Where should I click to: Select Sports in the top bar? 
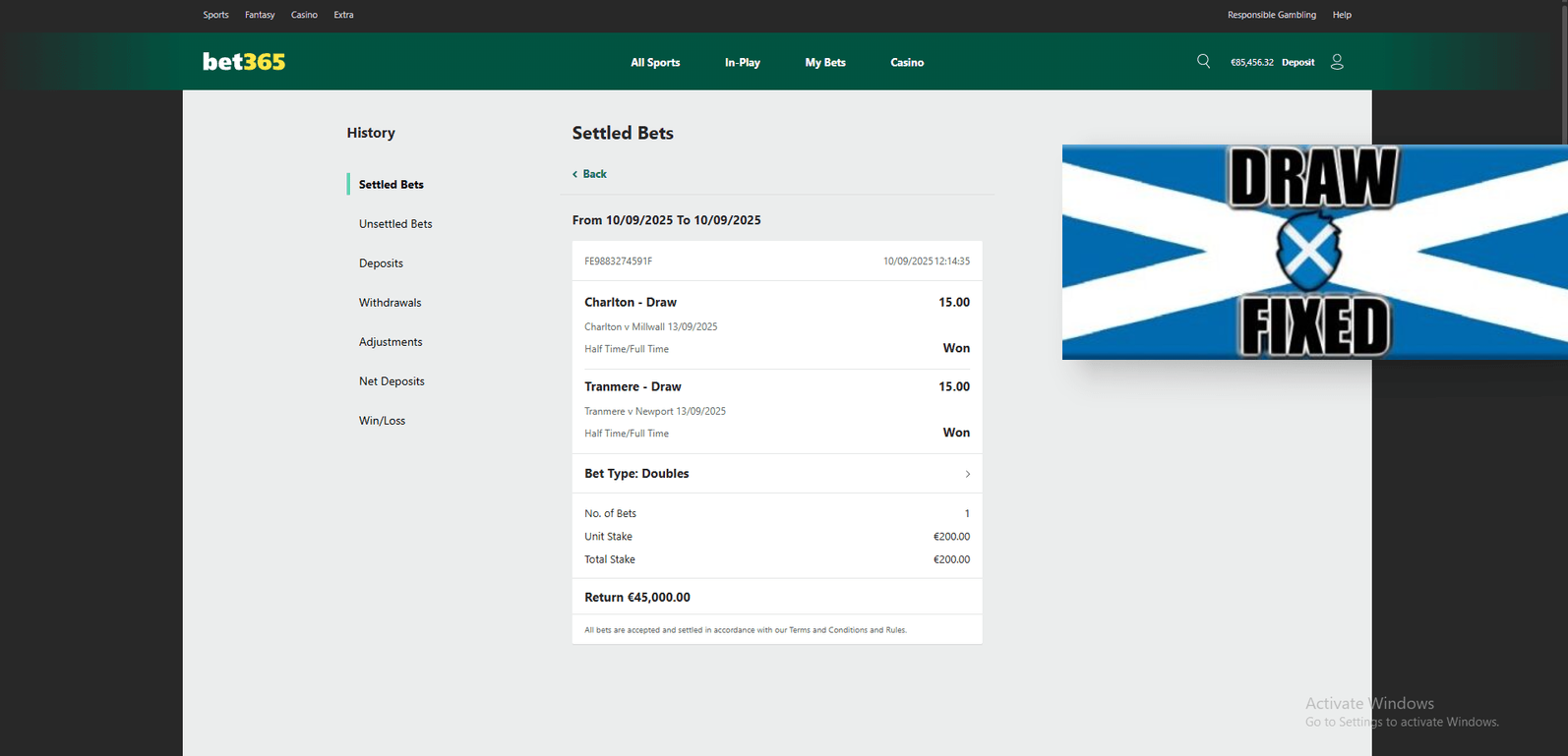tap(215, 15)
